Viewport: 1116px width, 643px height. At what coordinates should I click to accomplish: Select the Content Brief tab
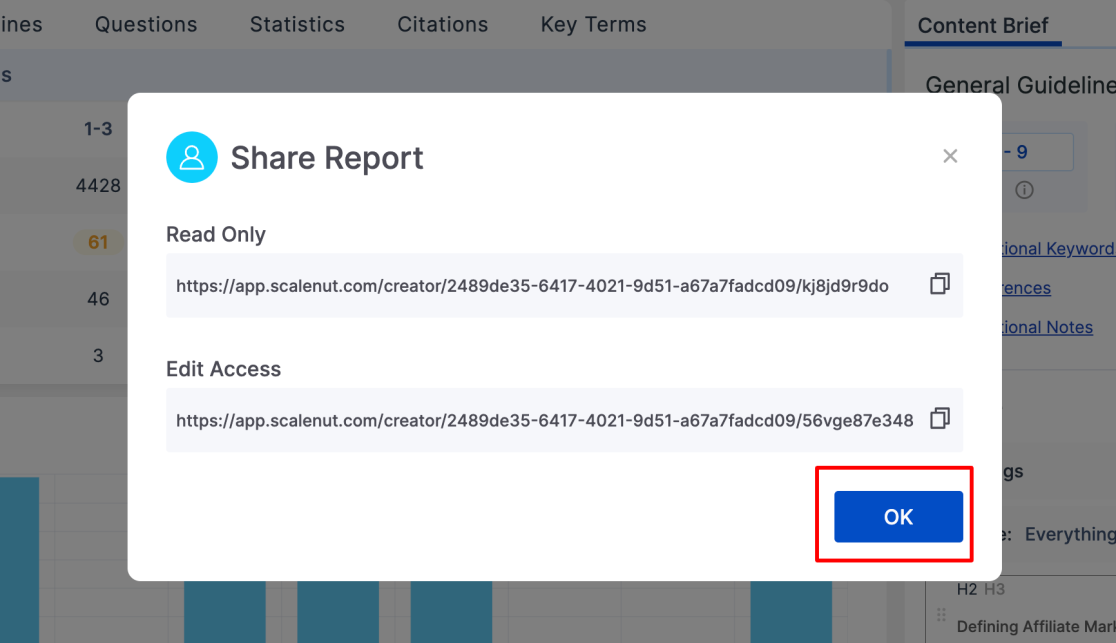[983, 26]
